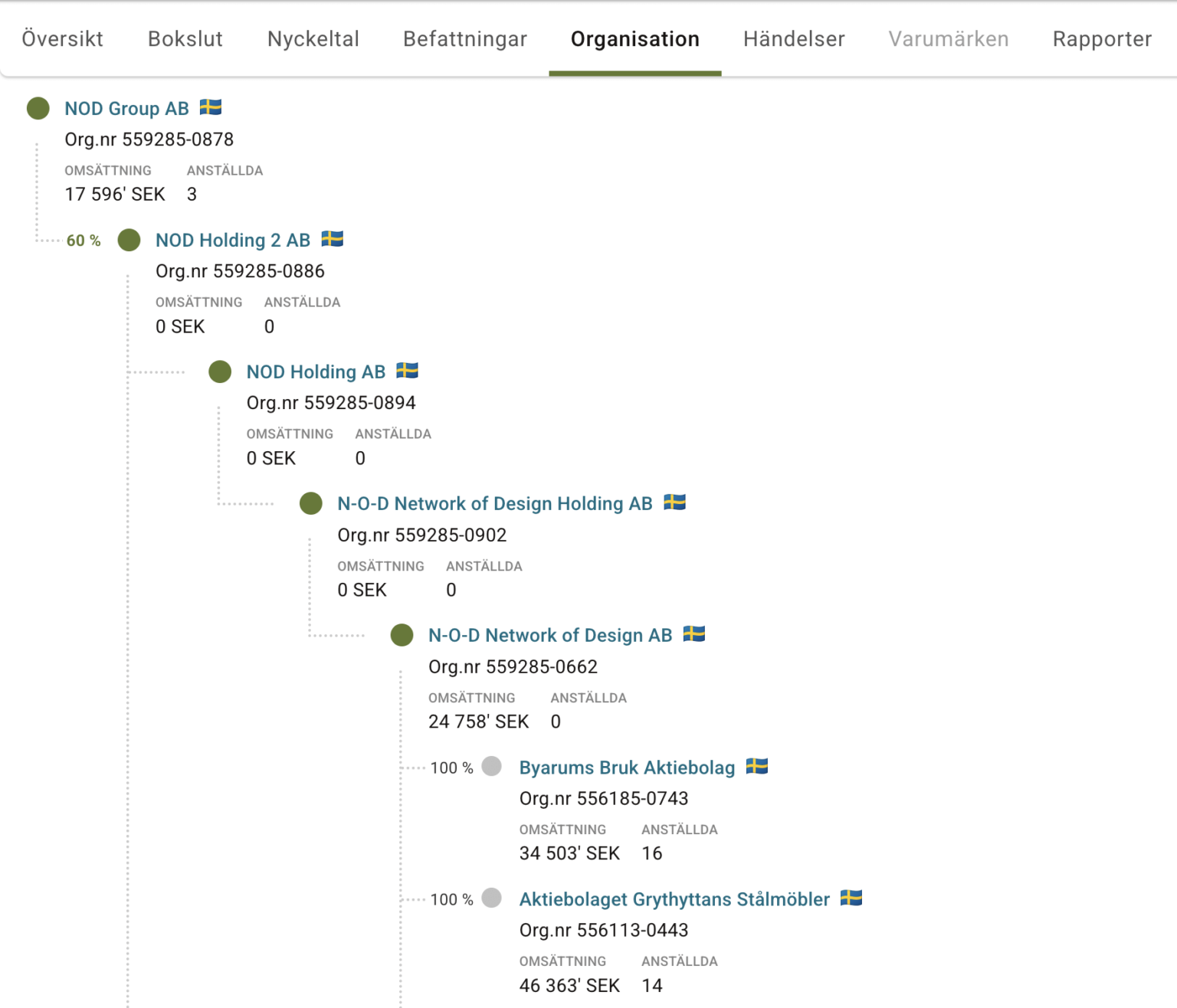Screen dimensions: 1177x1008
Task: Click the 100 % share for Byarums Bruk
Action: click(x=452, y=767)
